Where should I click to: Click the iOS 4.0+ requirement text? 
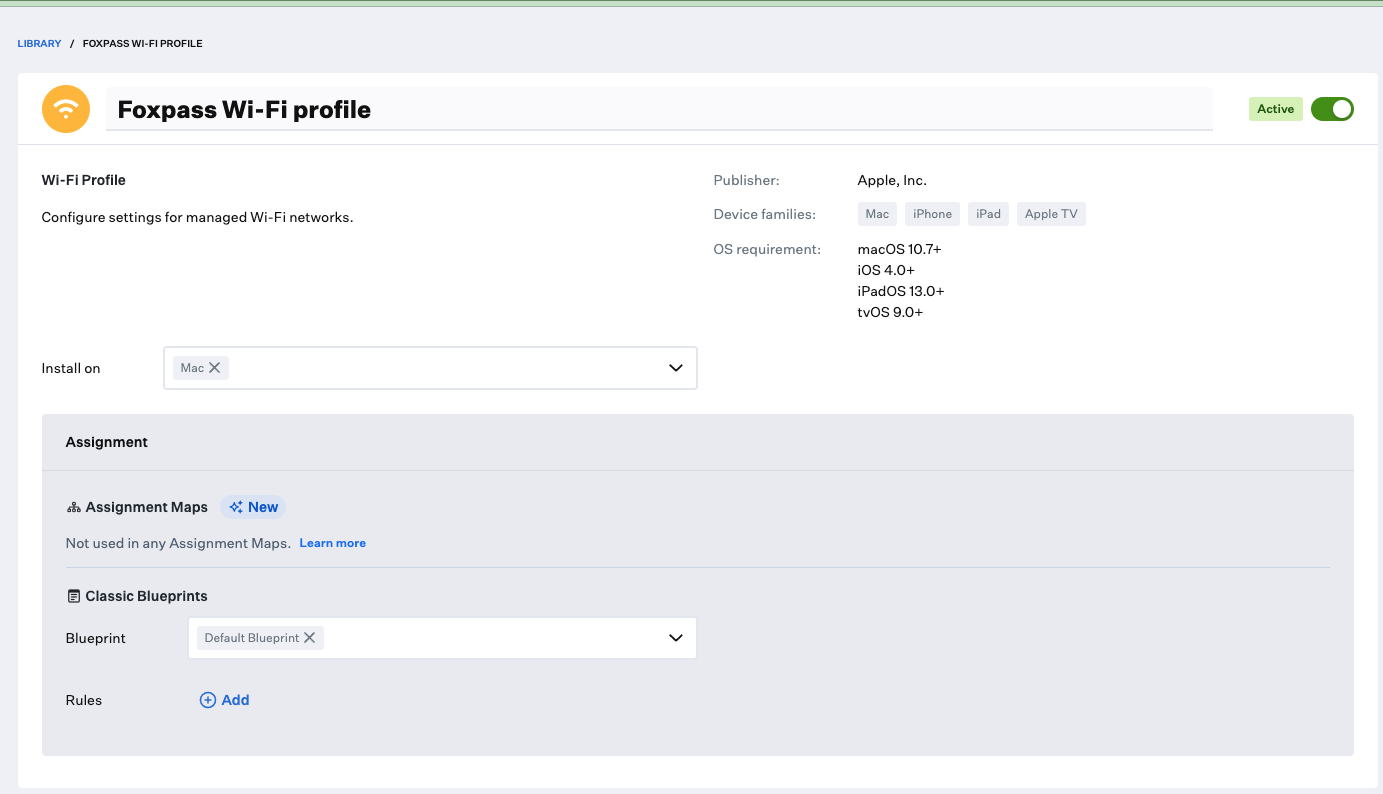[886, 270]
